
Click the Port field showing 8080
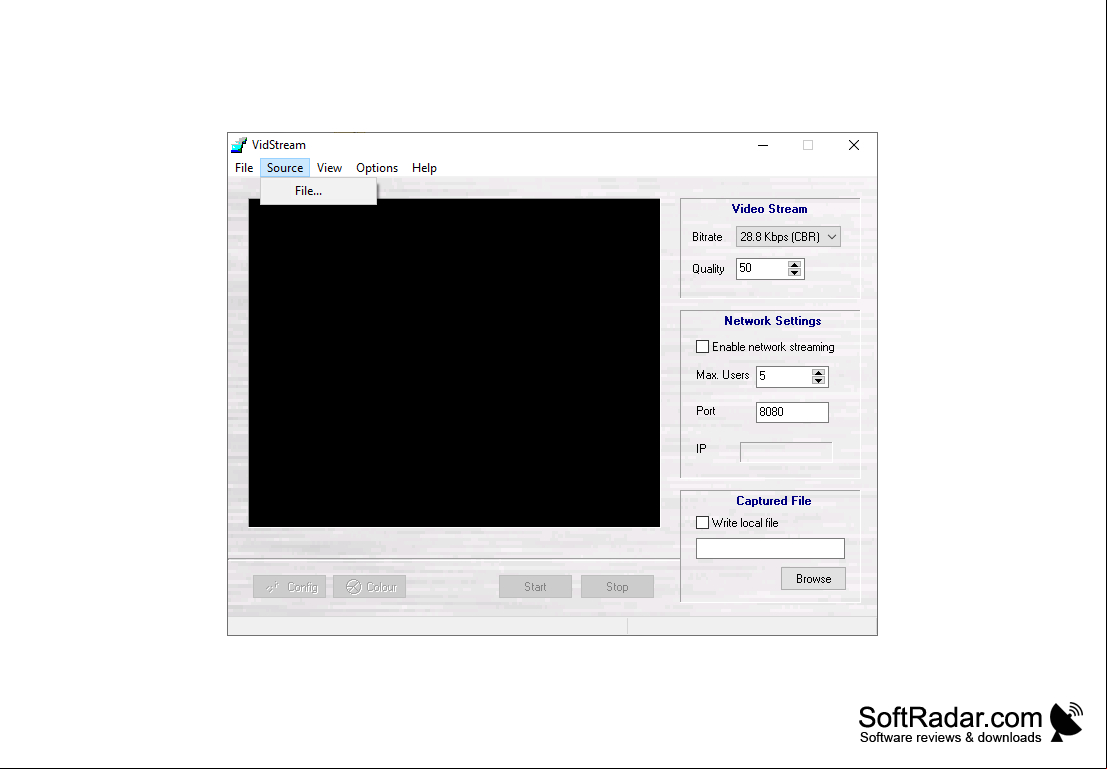pyautogui.click(x=792, y=412)
